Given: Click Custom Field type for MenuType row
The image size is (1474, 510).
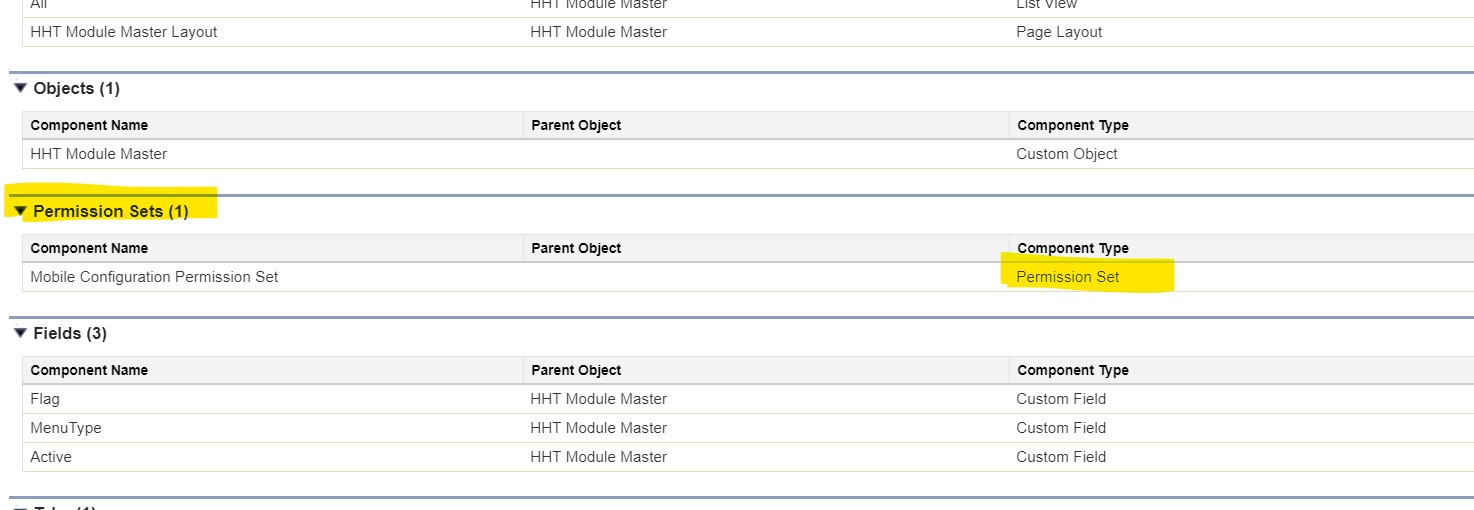Looking at the screenshot, I should tap(1061, 428).
